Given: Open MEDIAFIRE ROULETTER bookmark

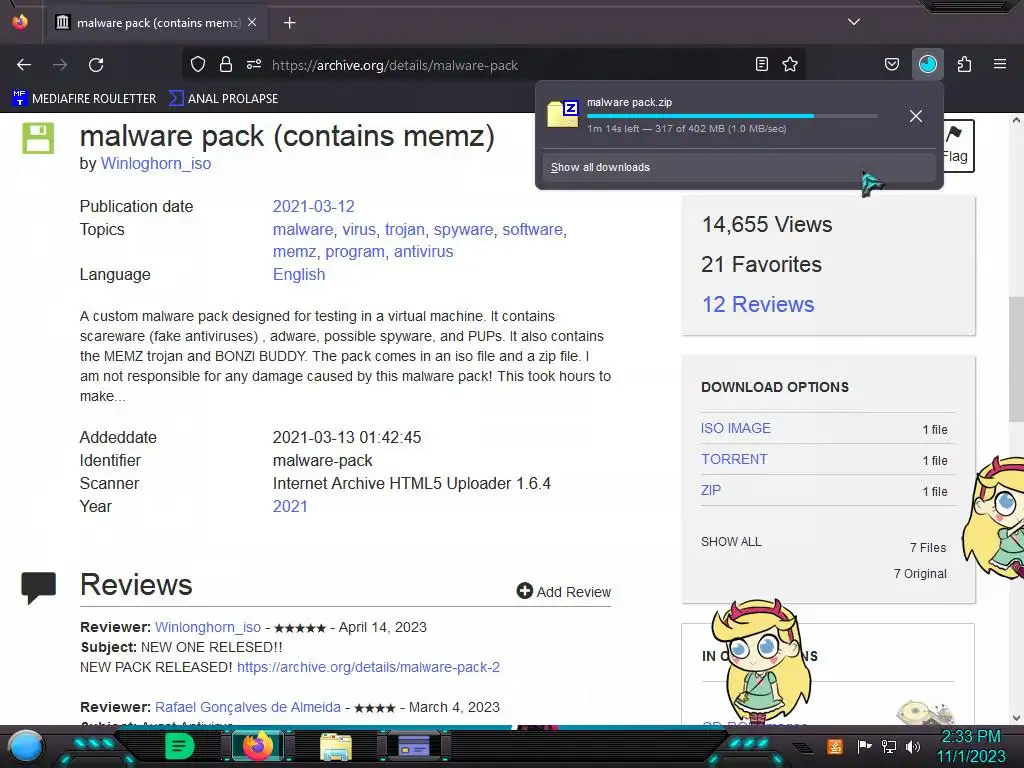Looking at the screenshot, I should [x=84, y=99].
